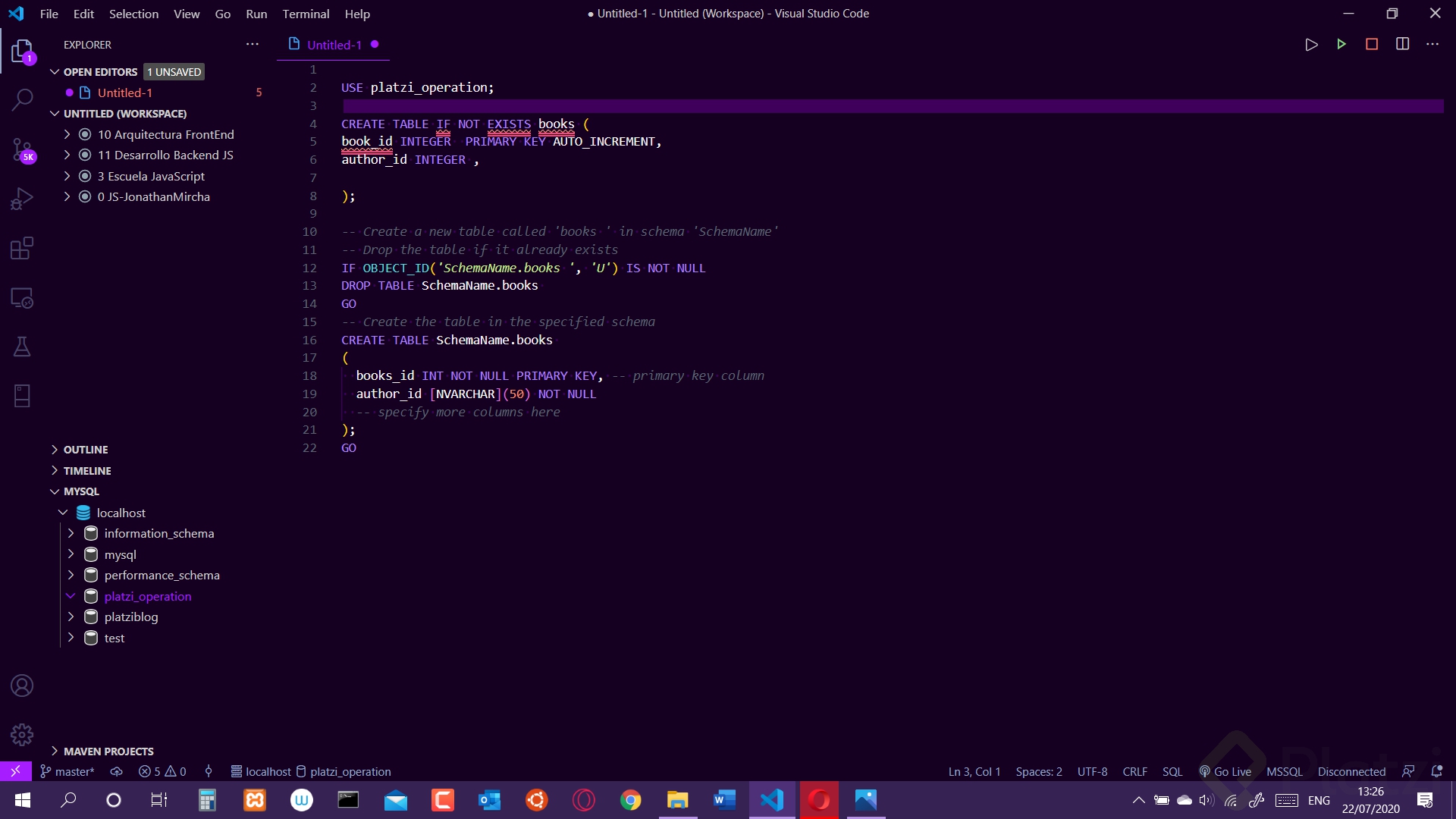
Task: Open the Manage gear icon
Action: [22, 734]
